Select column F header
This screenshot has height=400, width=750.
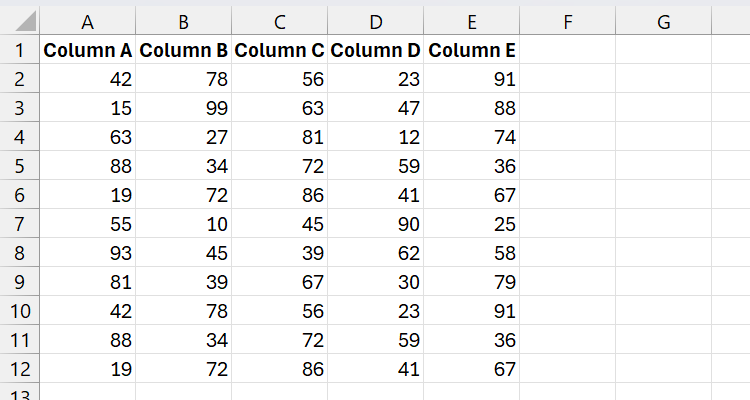tap(567, 22)
